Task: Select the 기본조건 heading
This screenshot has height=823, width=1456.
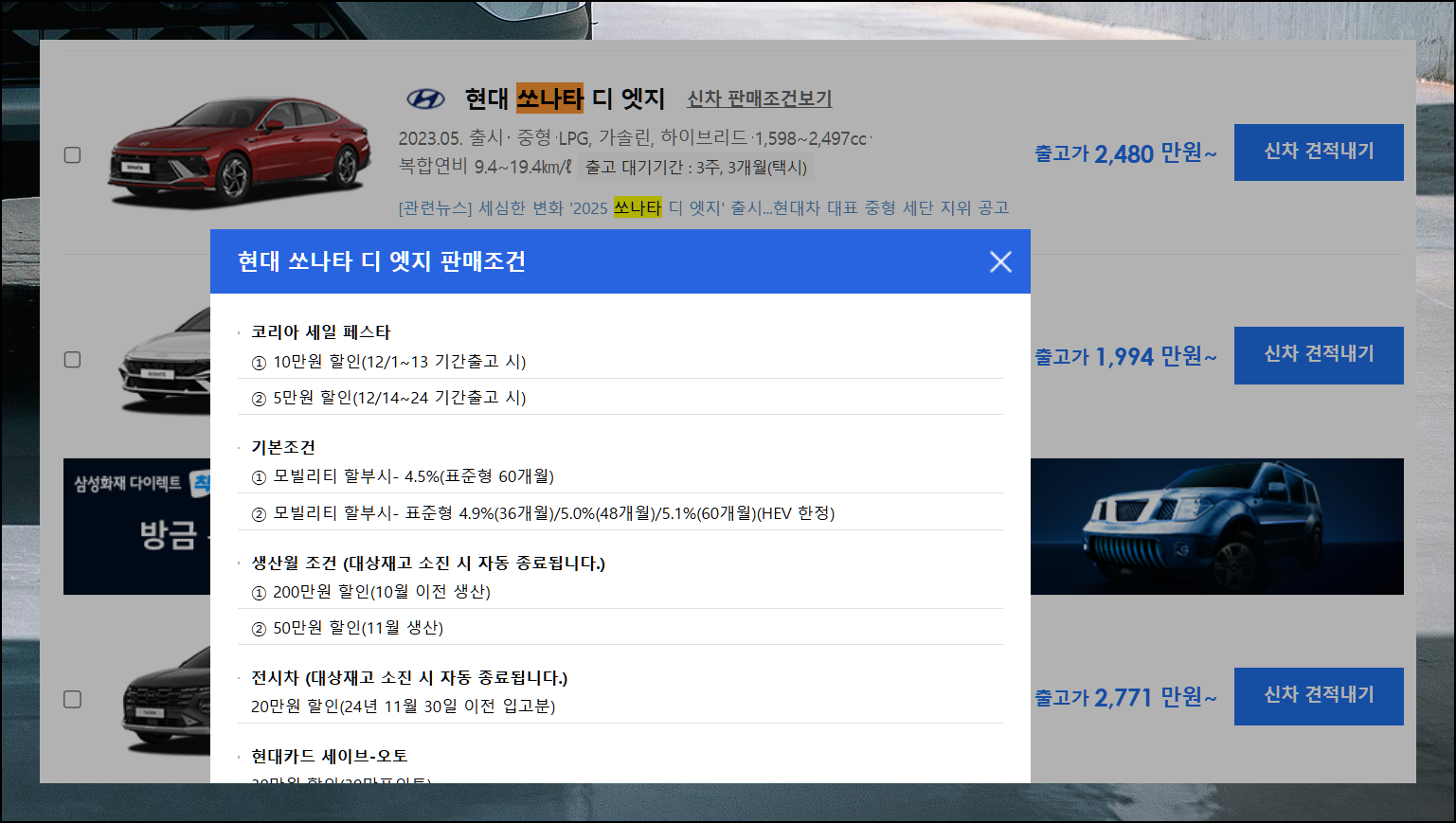Action: coord(283,447)
